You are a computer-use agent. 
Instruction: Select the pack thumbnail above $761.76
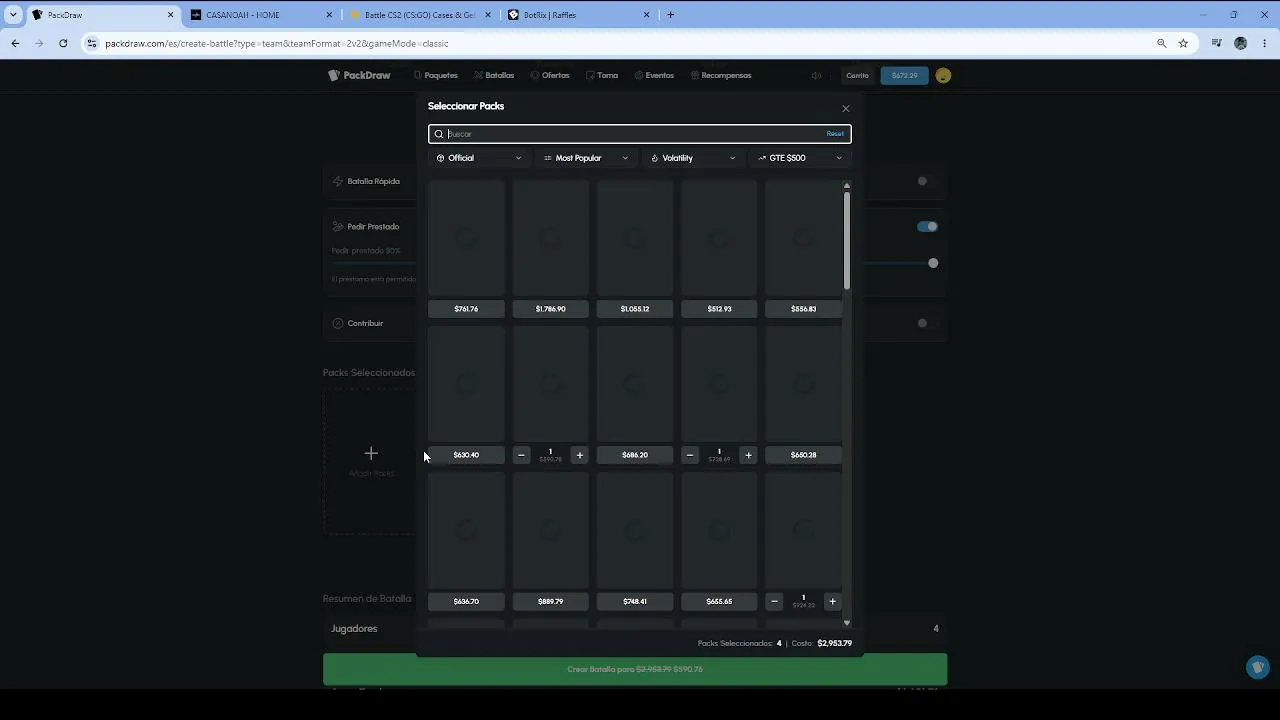point(466,238)
